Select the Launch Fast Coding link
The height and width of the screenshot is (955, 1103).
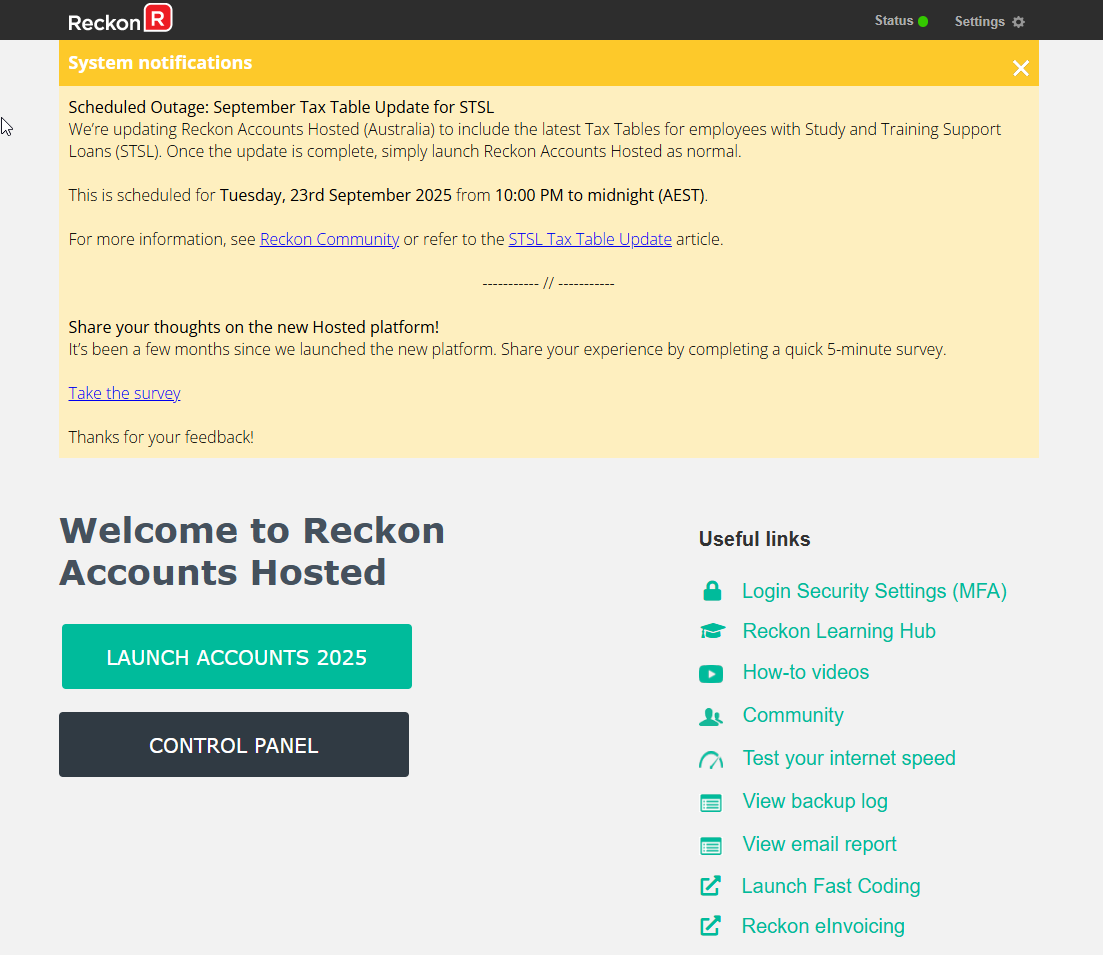(831, 886)
